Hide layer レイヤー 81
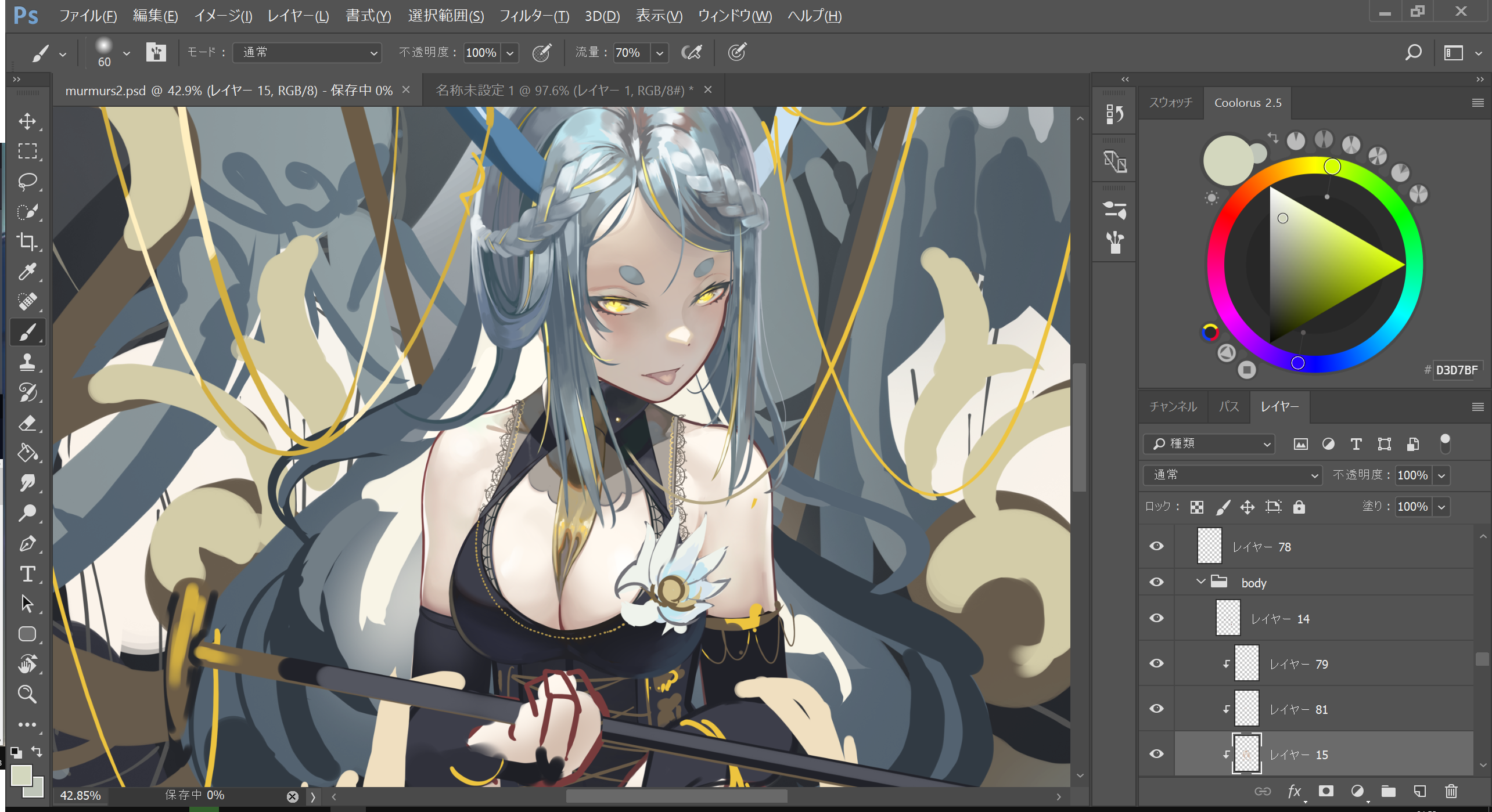The image size is (1492, 812). tap(1156, 709)
